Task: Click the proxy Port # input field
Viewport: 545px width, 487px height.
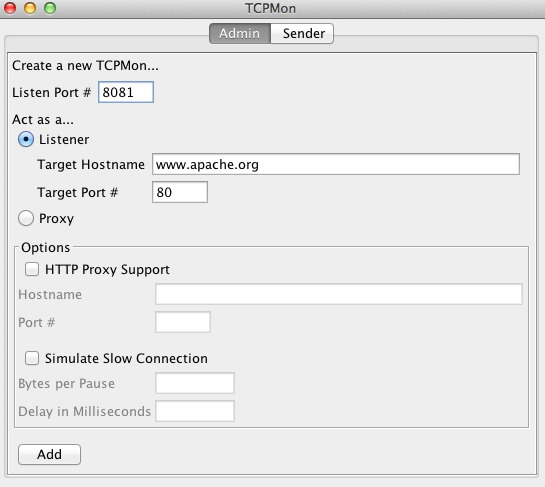Action: coord(183,322)
